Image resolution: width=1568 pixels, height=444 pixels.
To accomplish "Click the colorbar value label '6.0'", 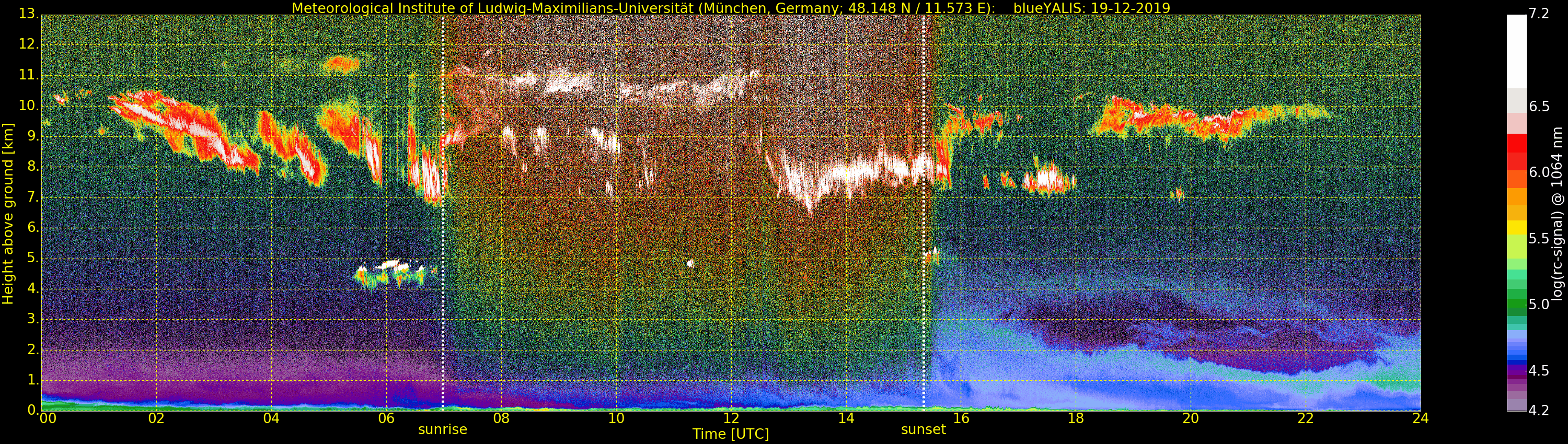I will pyautogui.click(x=1539, y=173).
